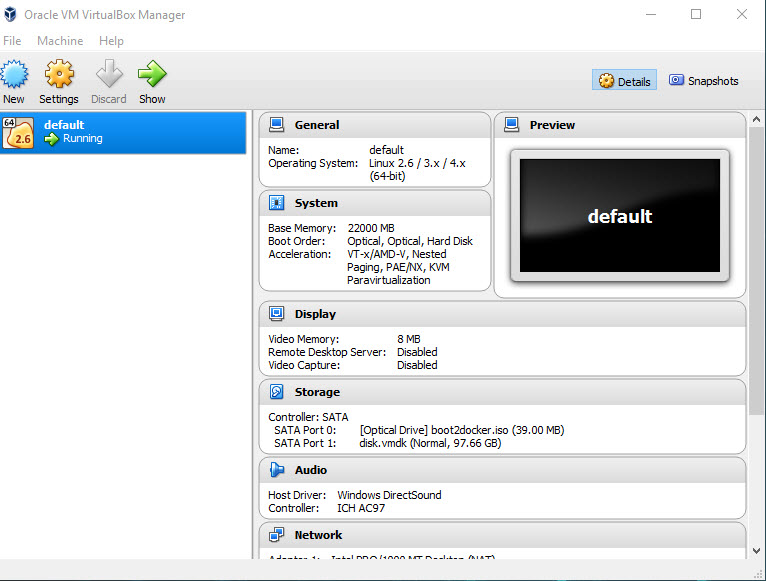Click the Discard toolbar icon
The width and height of the screenshot is (766, 581).
(108, 75)
